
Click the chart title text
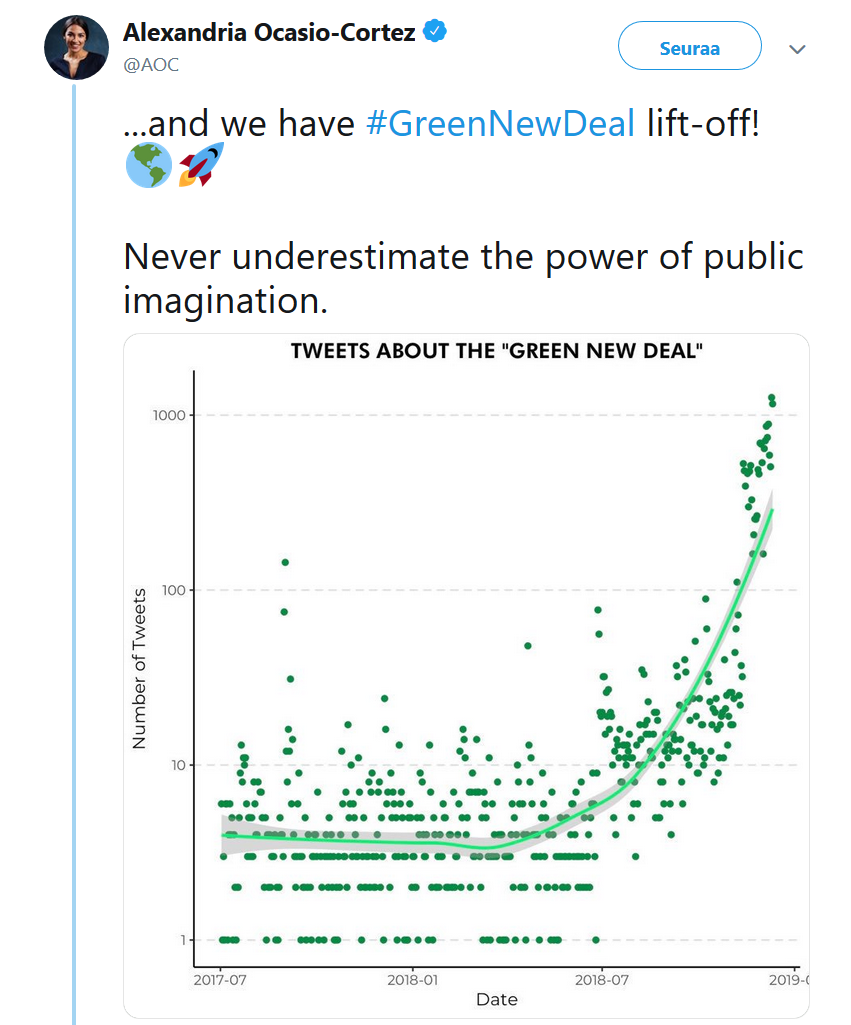point(497,351)
